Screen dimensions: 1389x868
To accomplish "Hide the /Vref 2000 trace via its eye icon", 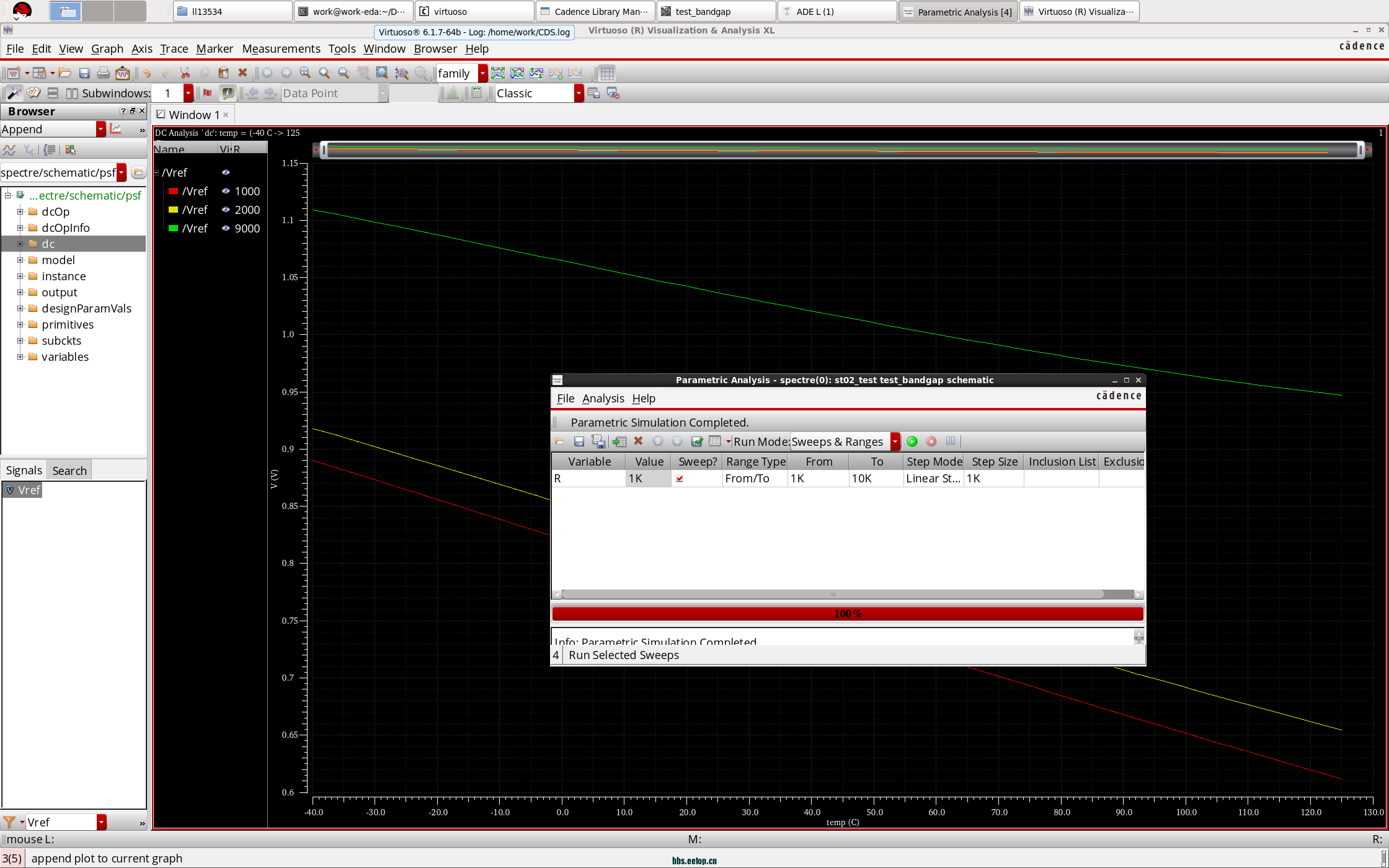I will pyautogui.click(x=226, y=210).
